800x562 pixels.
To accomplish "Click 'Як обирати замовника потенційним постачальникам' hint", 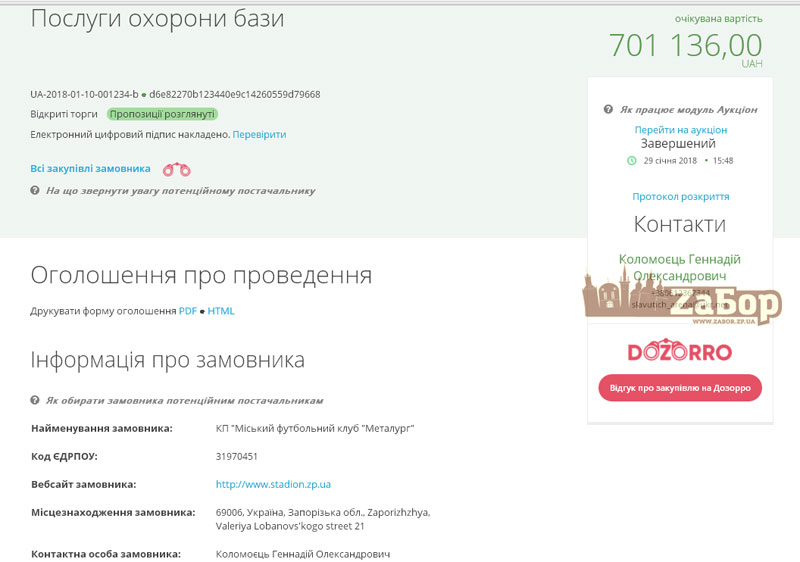I will click(x=185, y=400).
